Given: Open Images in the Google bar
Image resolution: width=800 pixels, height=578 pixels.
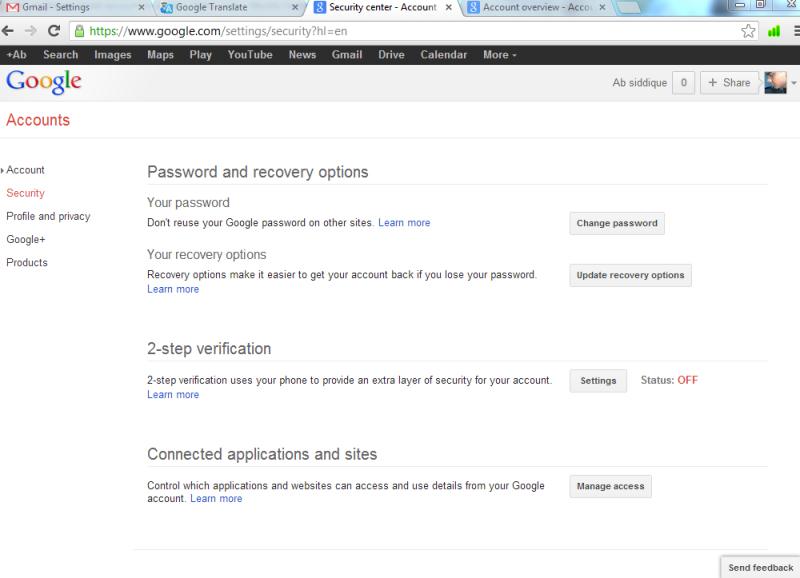Looking at the screenshot, I should (x=113, y=55).
